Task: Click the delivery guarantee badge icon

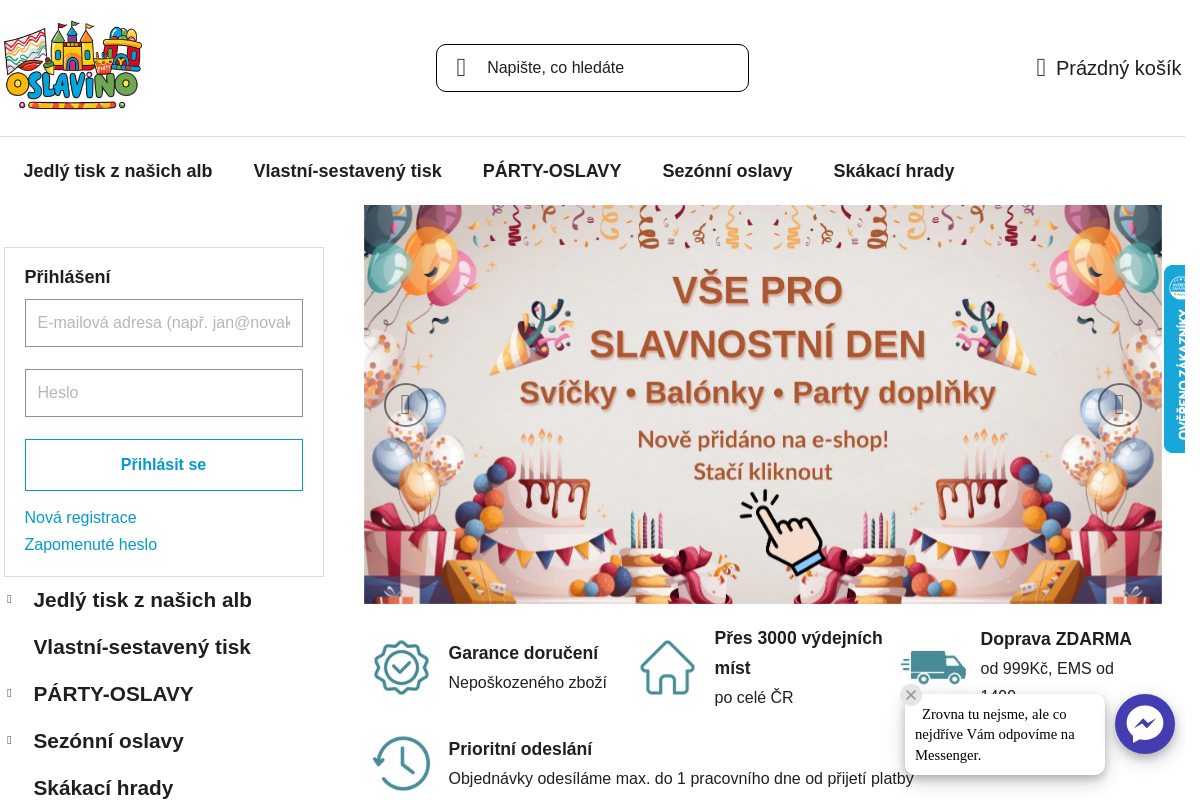Action: 401,667
